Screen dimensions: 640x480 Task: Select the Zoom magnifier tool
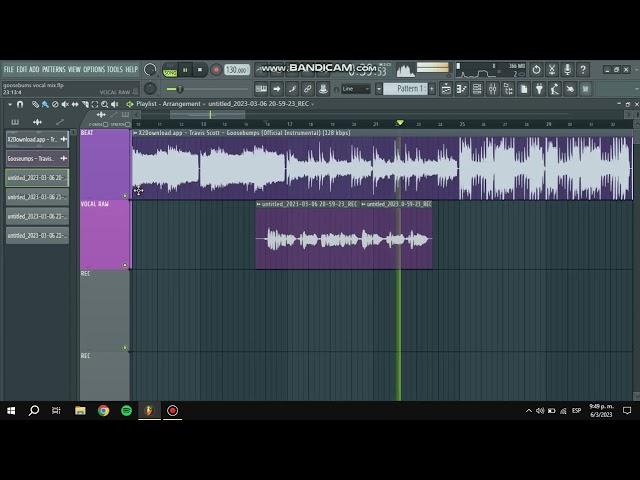pos(104,104)
